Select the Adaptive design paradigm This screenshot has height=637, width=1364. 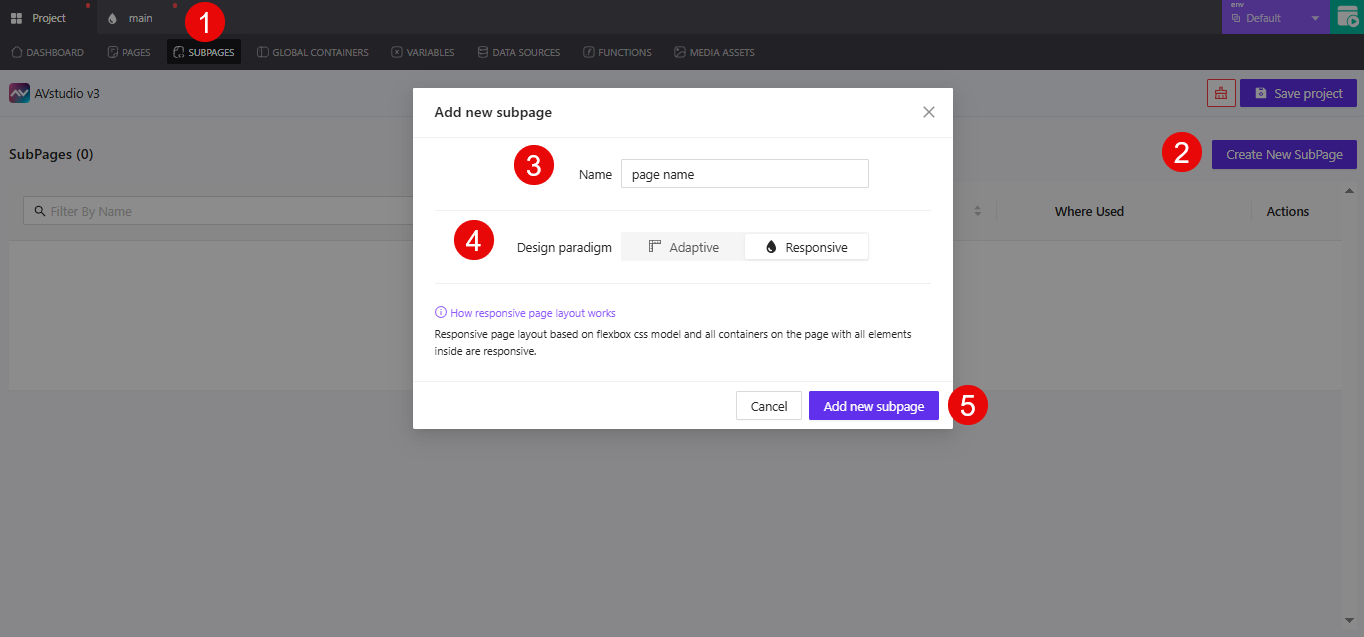tap(683, 246)
